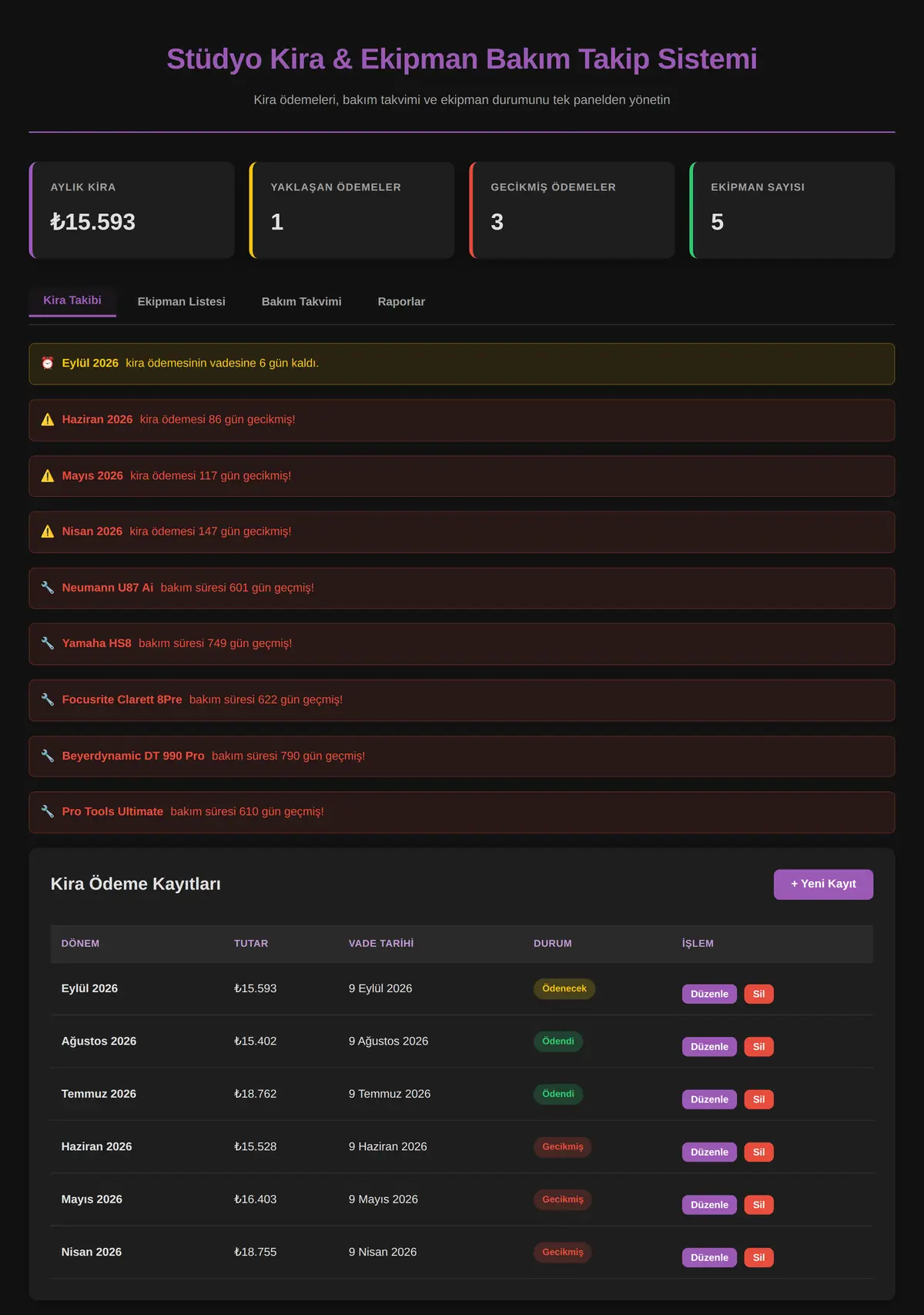Edit the Haziran 2026 payment record
Viewport: 924px width, 1315px height.
click(x=709, y=1152)
